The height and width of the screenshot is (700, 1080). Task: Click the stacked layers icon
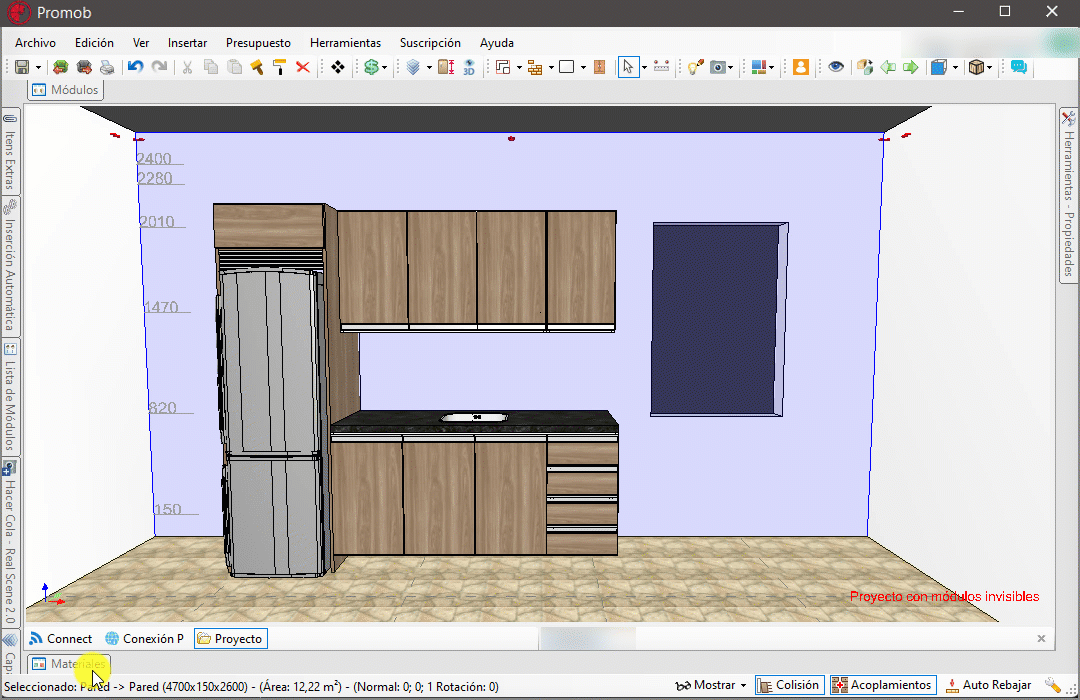click(413, 67)
